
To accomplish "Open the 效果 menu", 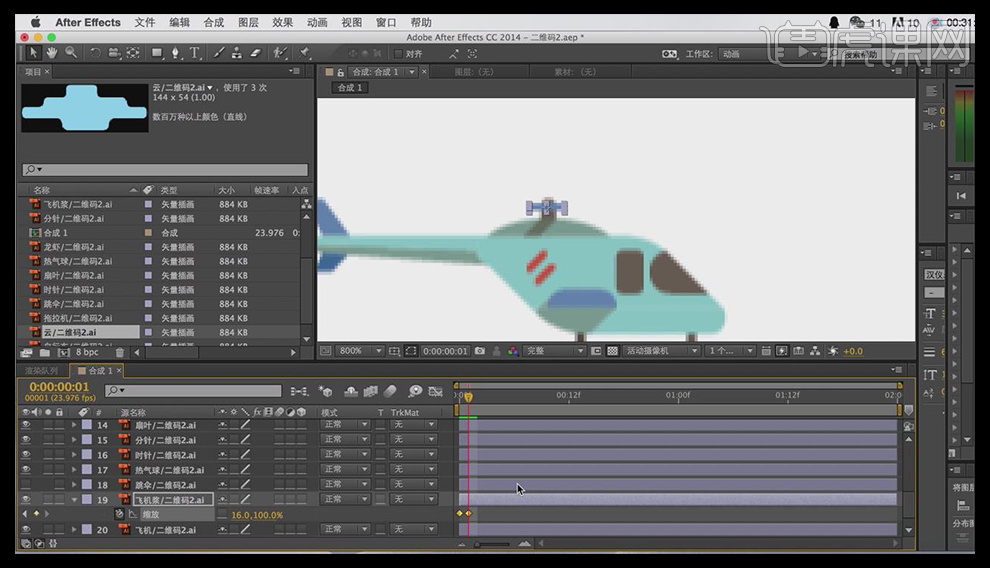I will coord(283,22).
